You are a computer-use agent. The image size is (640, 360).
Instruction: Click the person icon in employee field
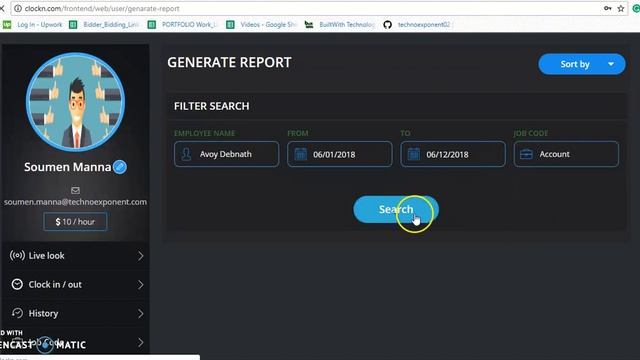(186, 154)
